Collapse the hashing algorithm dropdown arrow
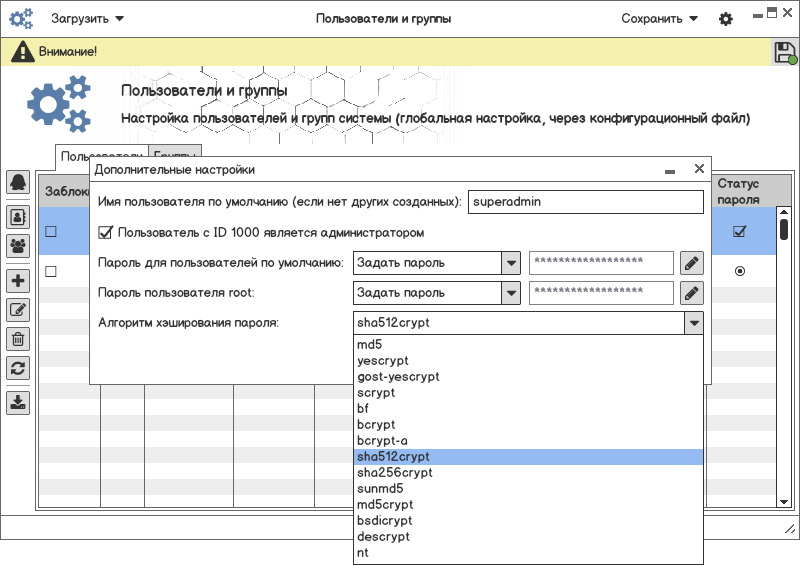 point(692,323)
